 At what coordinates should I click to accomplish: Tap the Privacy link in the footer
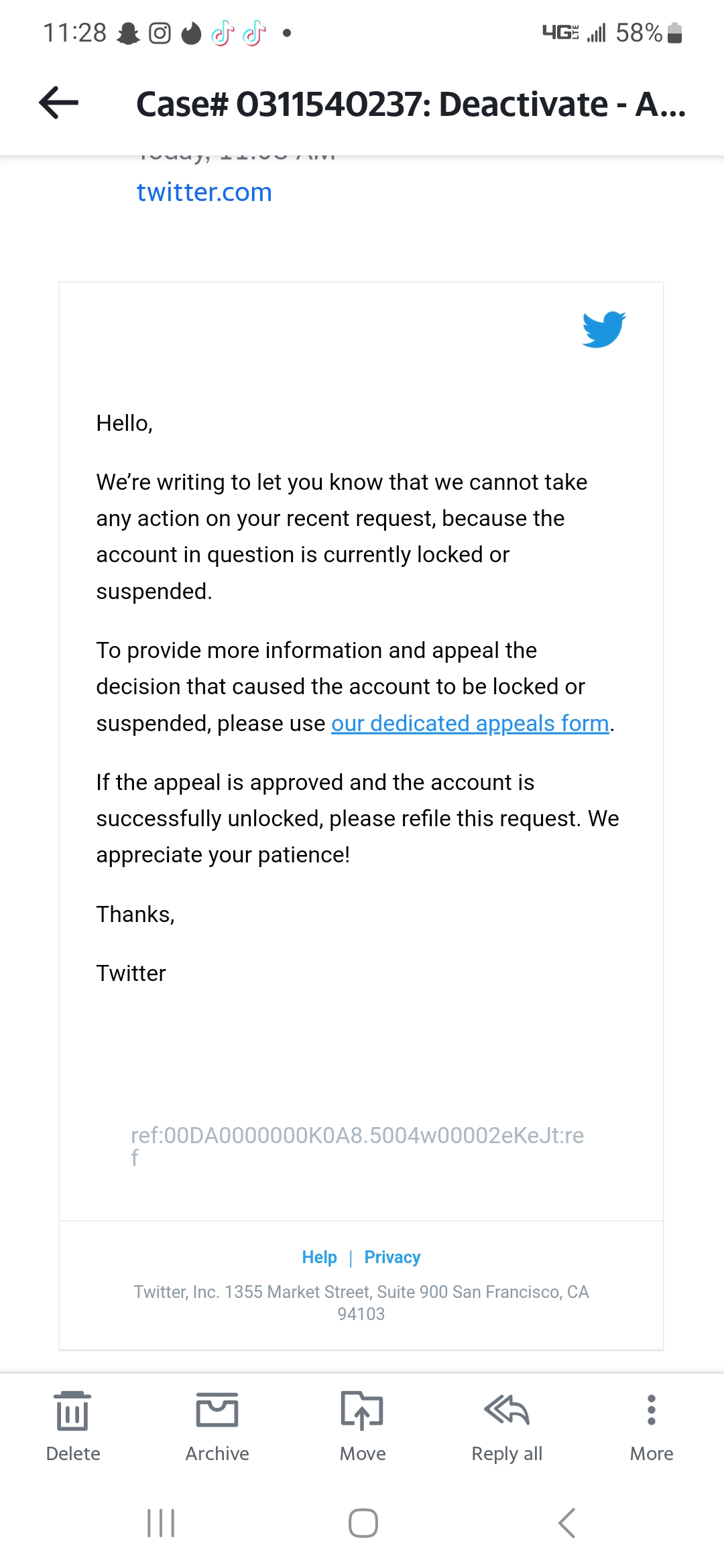click(x=392, y=1257)
